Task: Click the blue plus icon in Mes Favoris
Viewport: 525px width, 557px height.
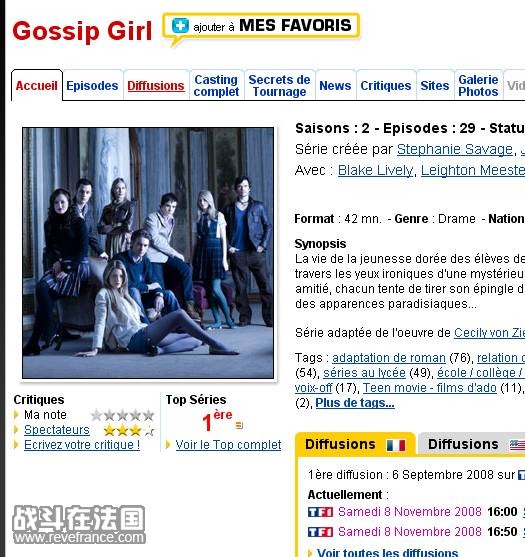Action: pos(180,26)
